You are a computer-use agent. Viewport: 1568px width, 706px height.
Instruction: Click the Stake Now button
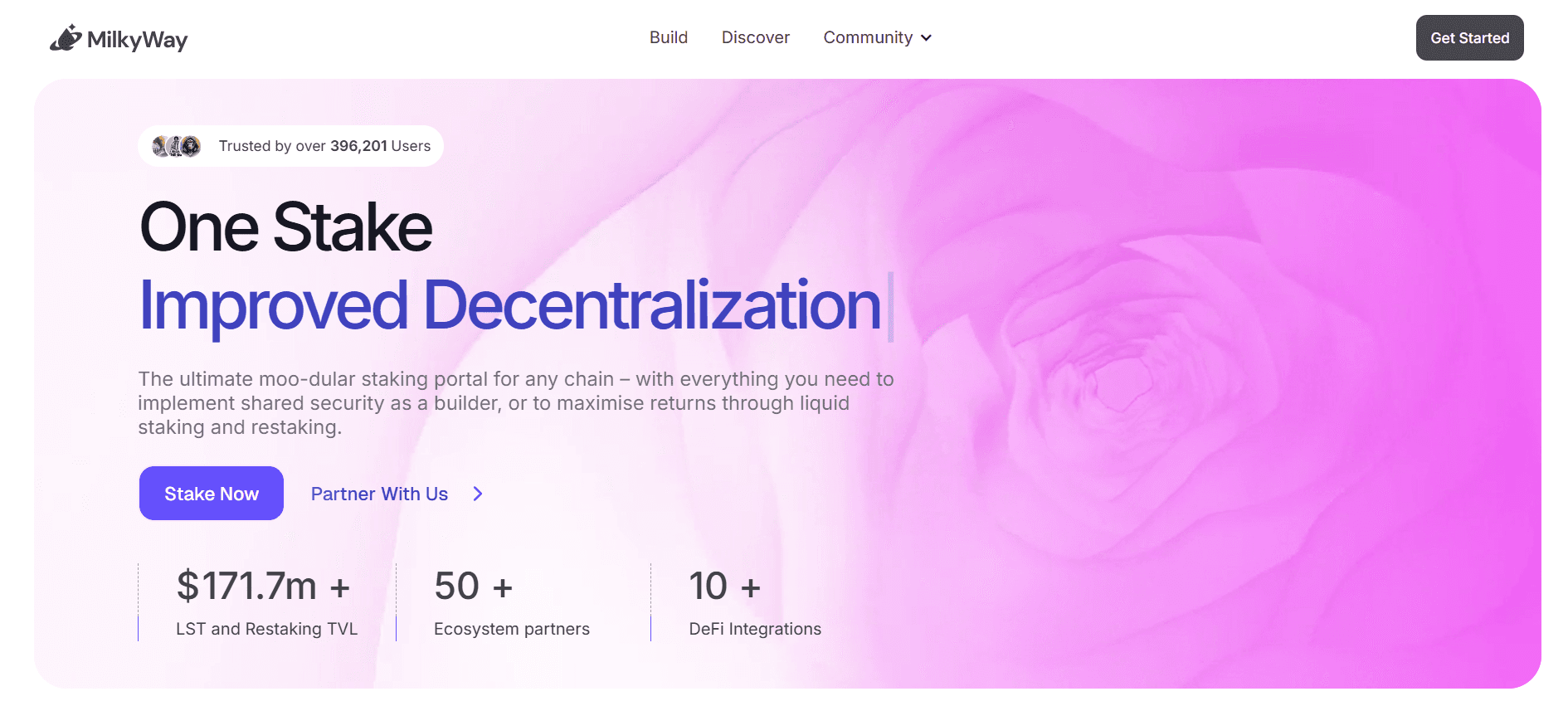(x=212, y=494)
